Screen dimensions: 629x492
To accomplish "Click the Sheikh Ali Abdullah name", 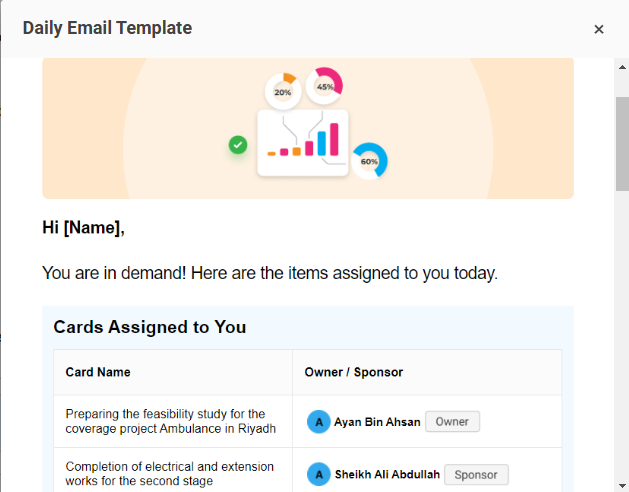I will click(x=387, y=475).
